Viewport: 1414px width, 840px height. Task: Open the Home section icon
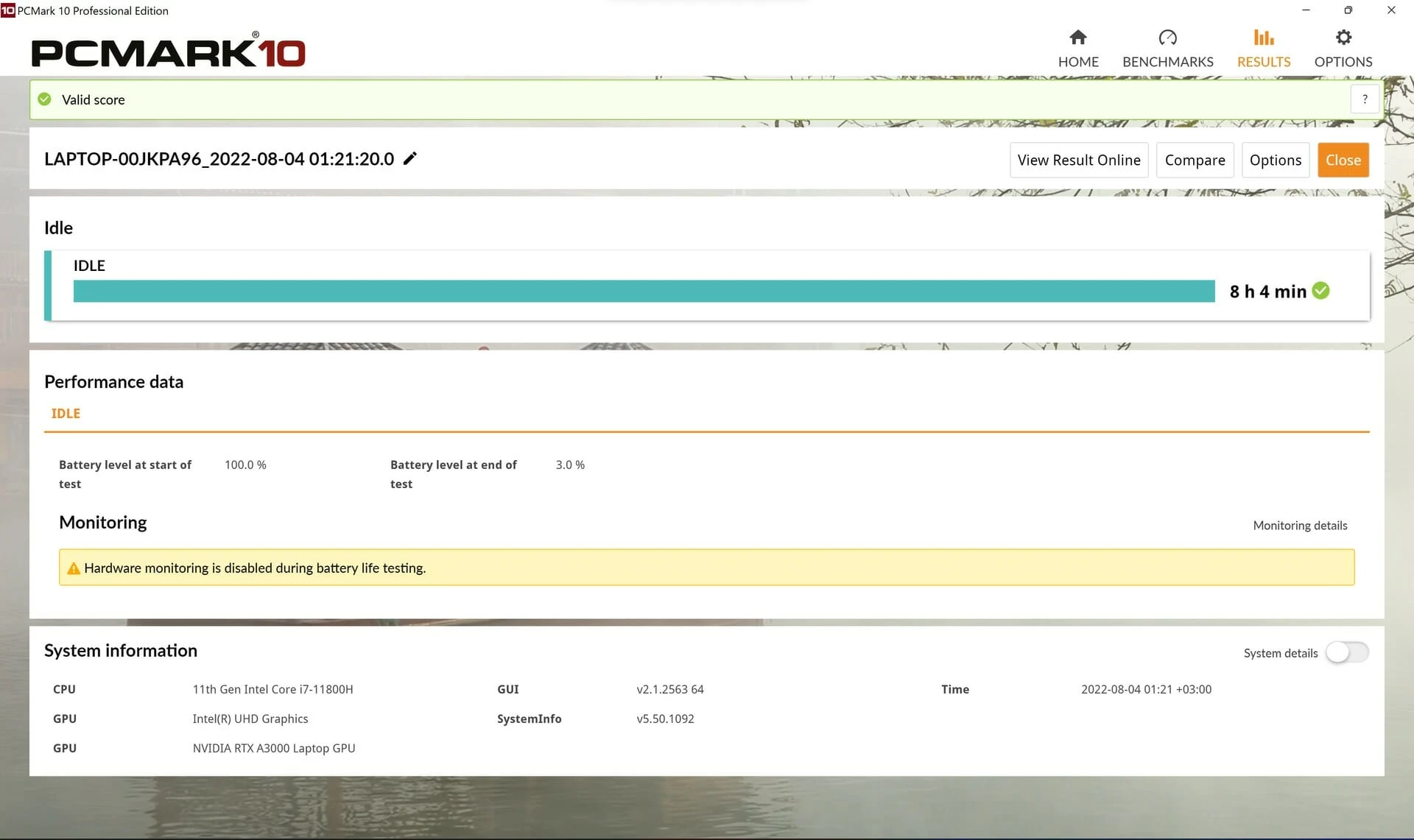pyautogui.click(x=1078, y=38)
